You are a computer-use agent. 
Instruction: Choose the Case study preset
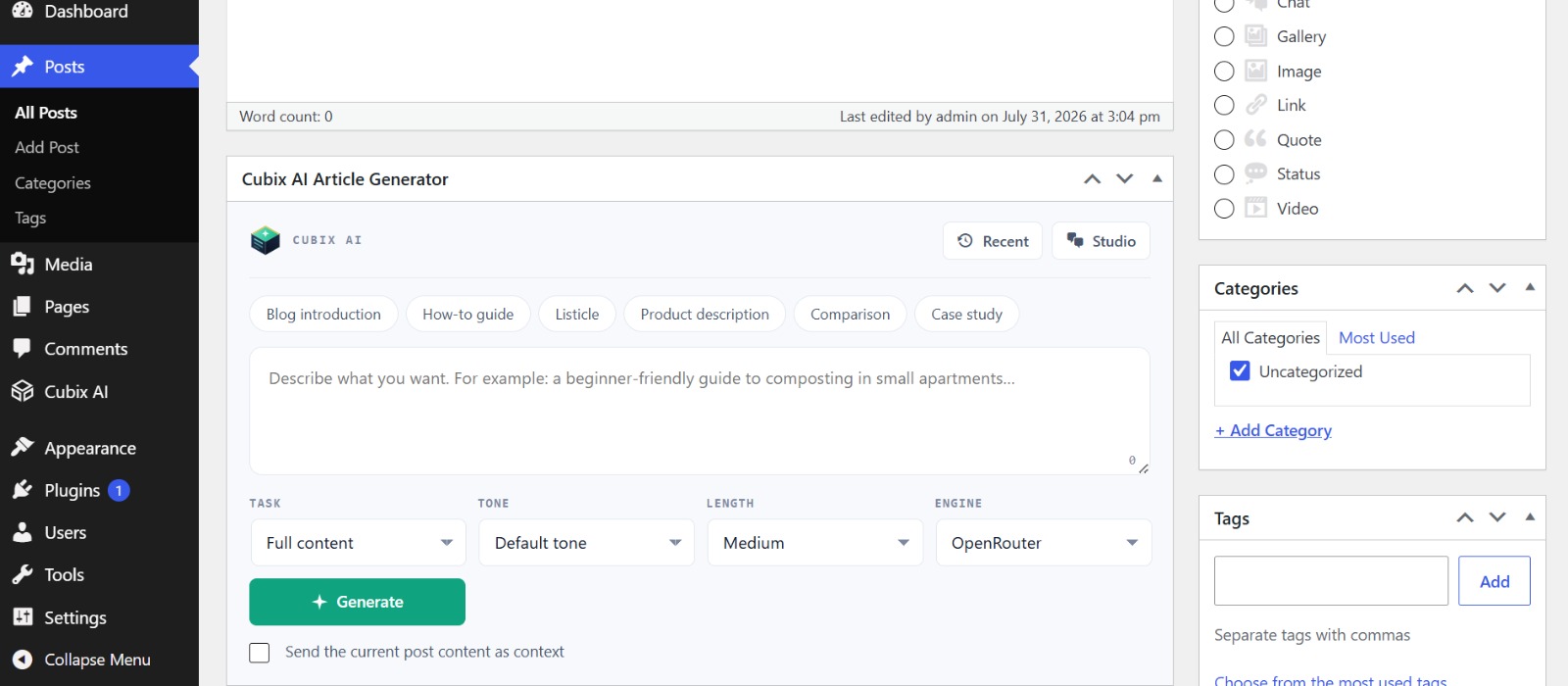pos(967,314)
